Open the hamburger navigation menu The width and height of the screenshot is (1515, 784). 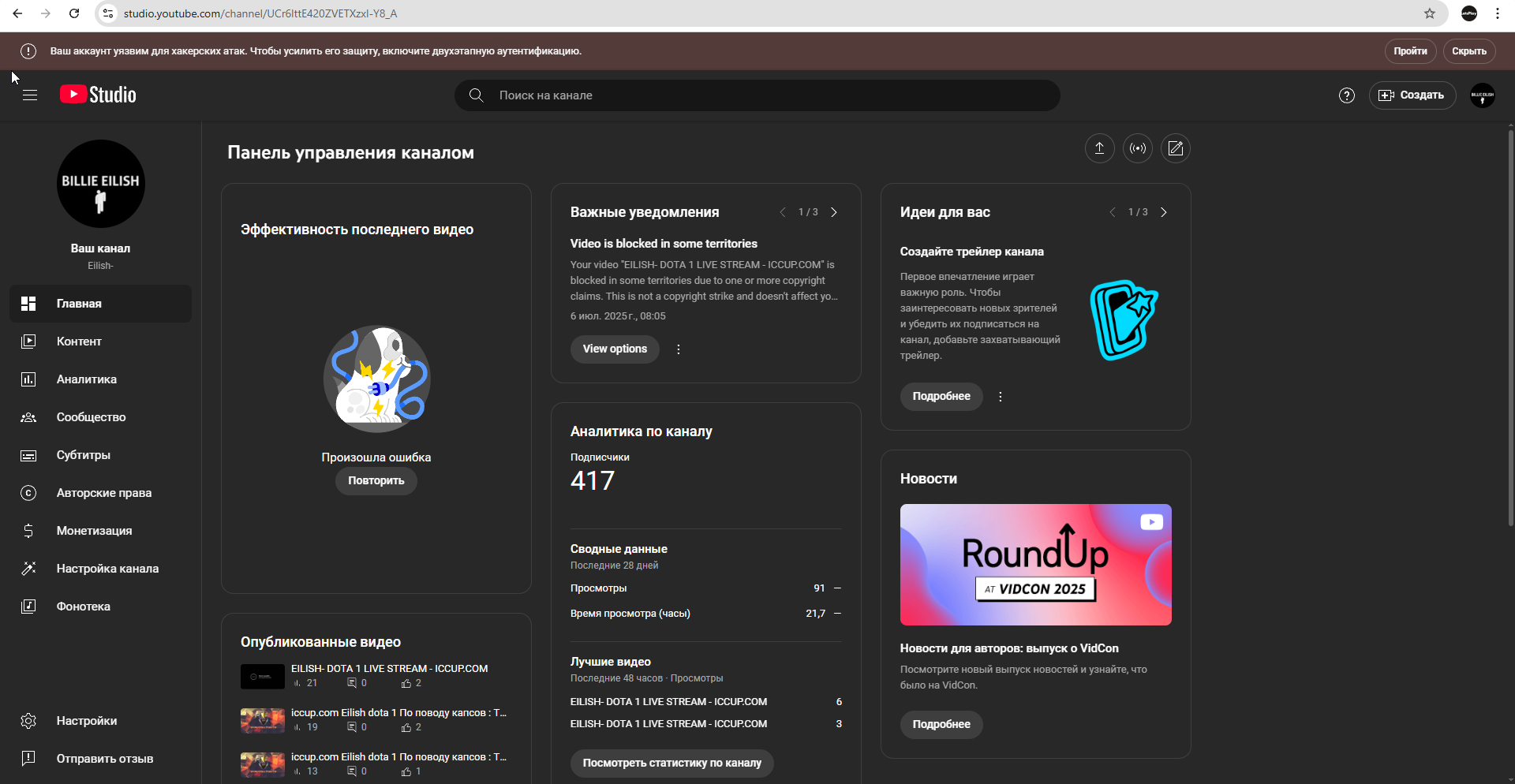(x=30, y=95)
